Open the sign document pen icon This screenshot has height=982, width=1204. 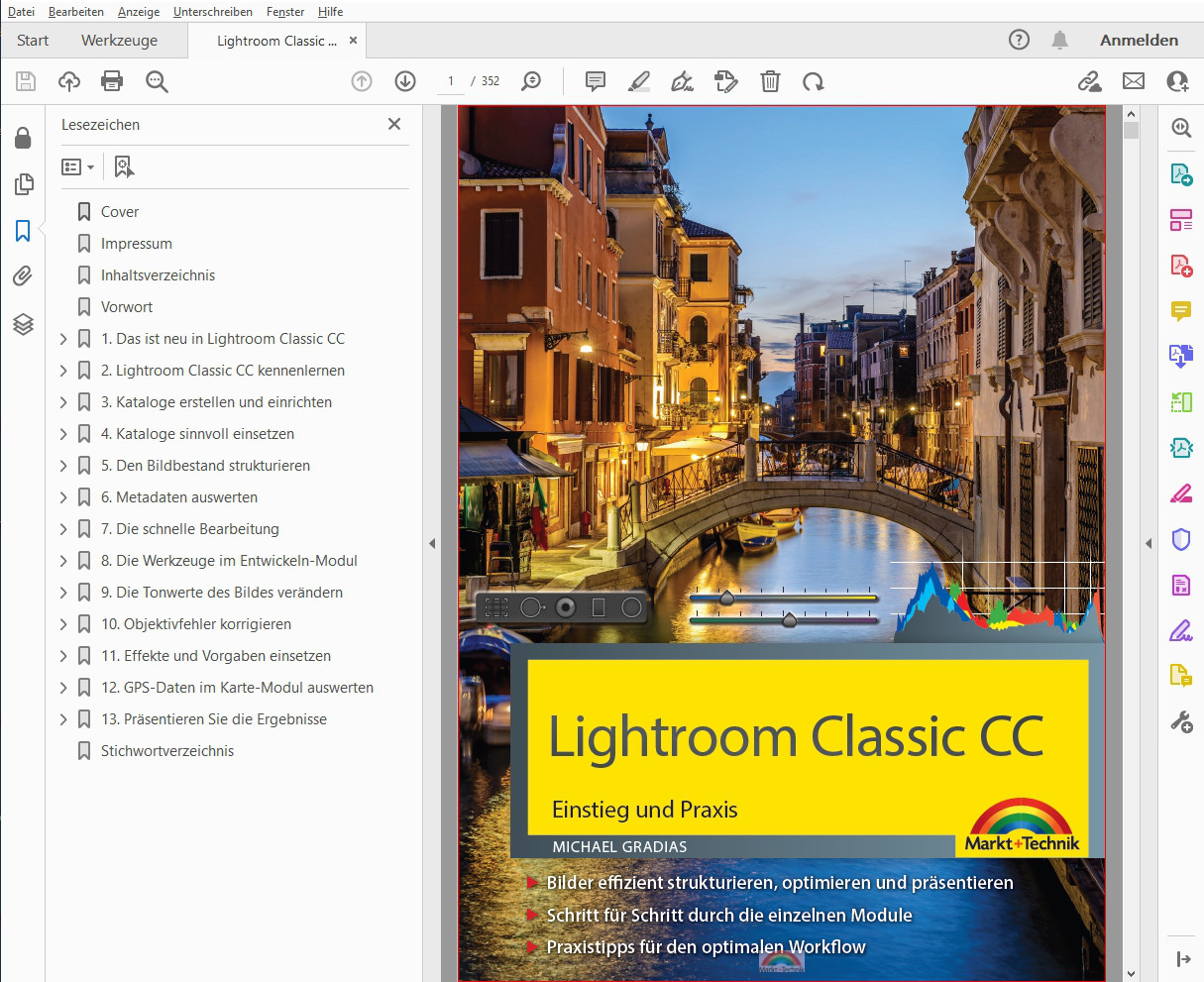682,81
